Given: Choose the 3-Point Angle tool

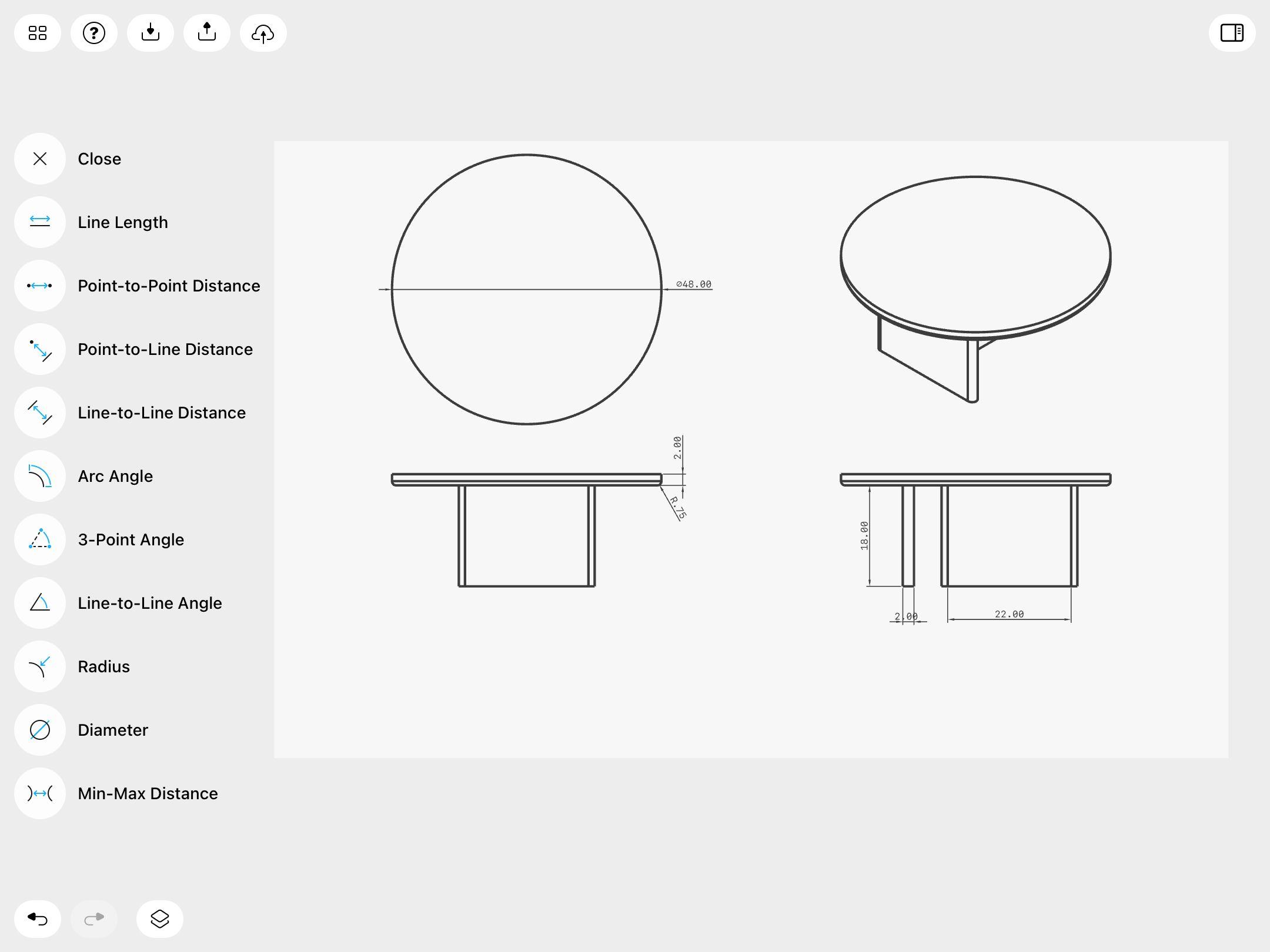Looking at the screenshot, I should pyautogui.click(x=40, y=539).
